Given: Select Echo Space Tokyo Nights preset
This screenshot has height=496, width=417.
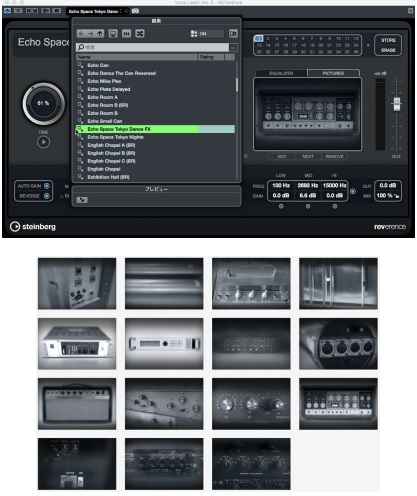Looking at the screenshot, I should [155, 137].
